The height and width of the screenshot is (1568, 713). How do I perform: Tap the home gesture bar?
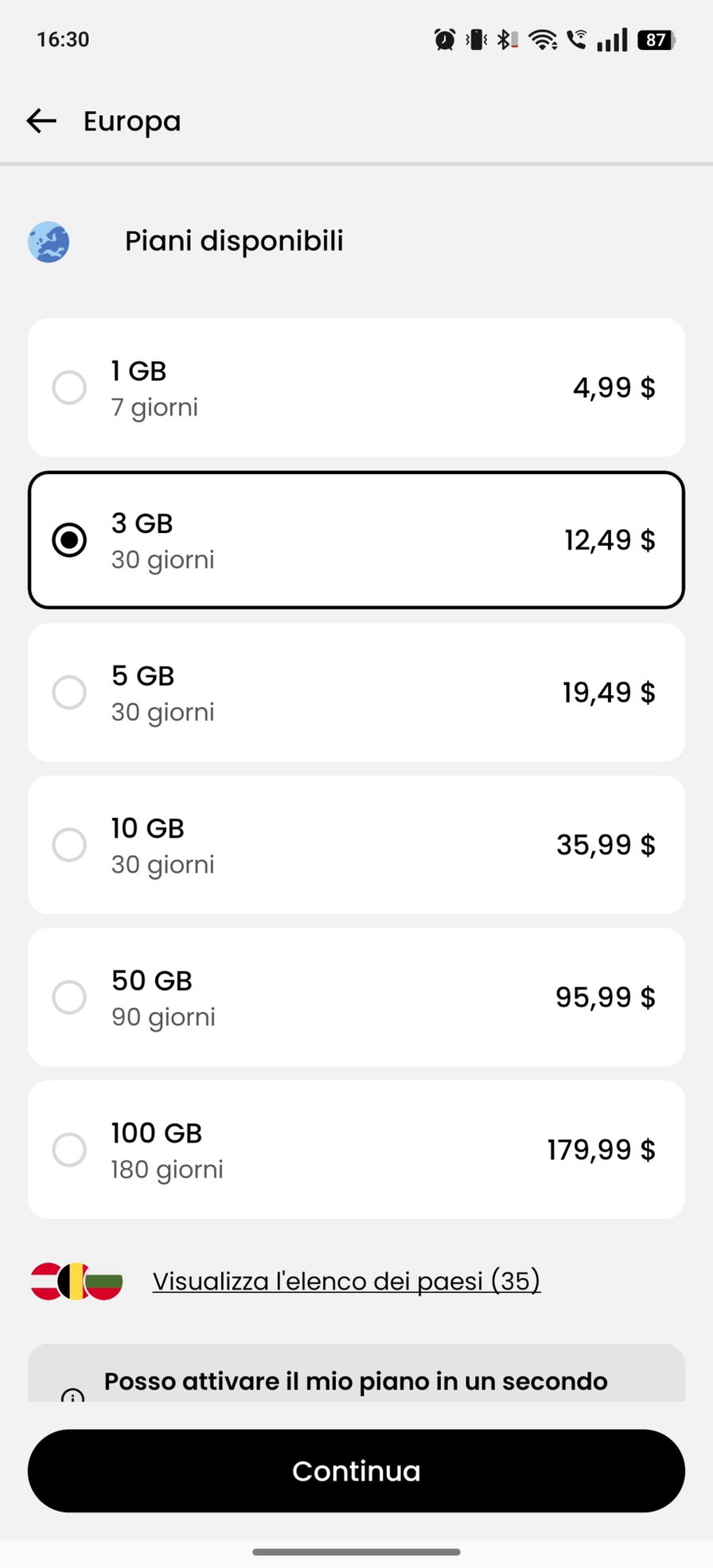pyautogui.click(x=356, y=1551)
